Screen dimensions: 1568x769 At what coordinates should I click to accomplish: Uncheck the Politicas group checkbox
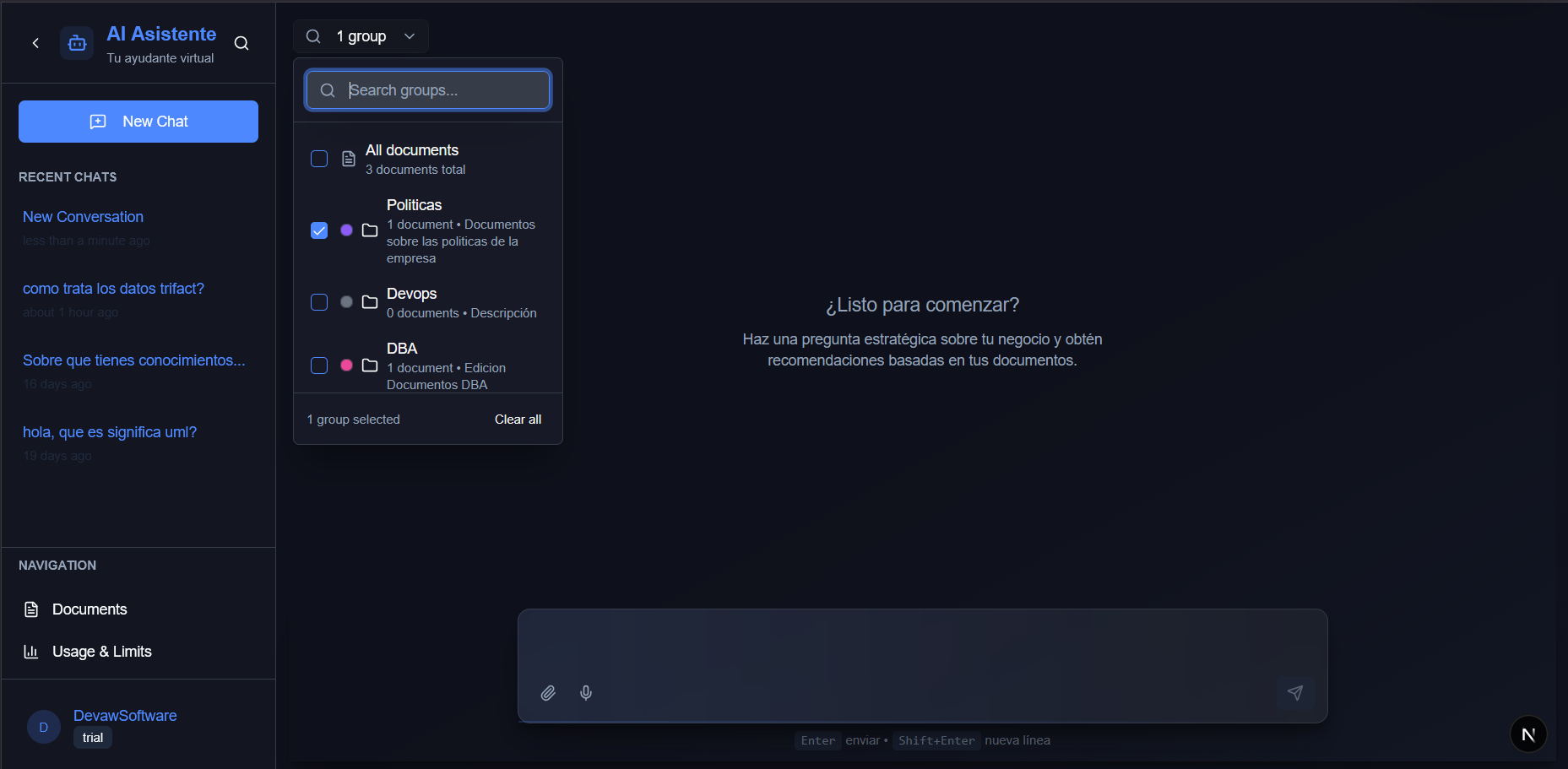pyautogui.click(x=319, y=230)
